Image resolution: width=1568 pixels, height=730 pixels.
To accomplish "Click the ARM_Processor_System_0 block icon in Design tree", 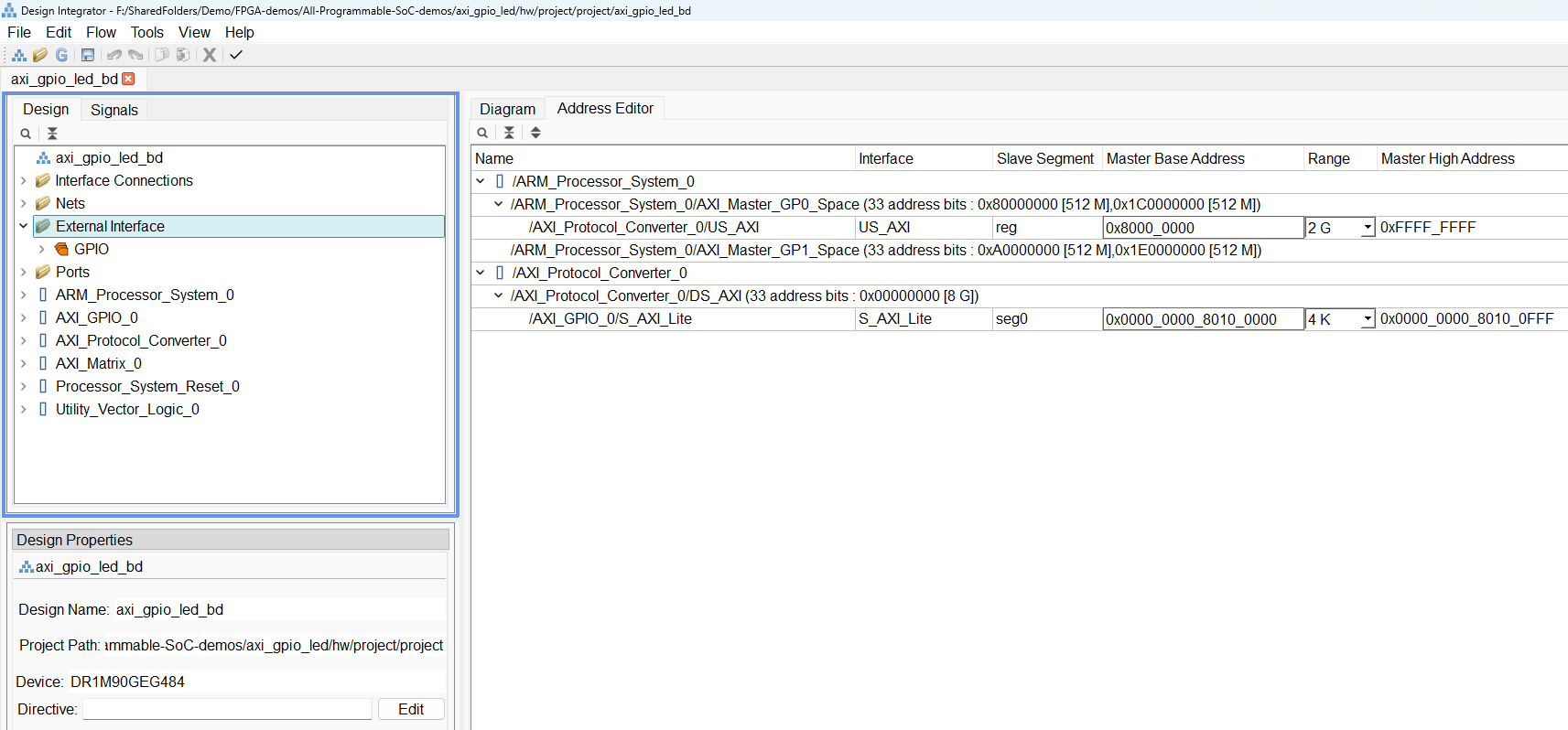I will (x=43, y=295).
